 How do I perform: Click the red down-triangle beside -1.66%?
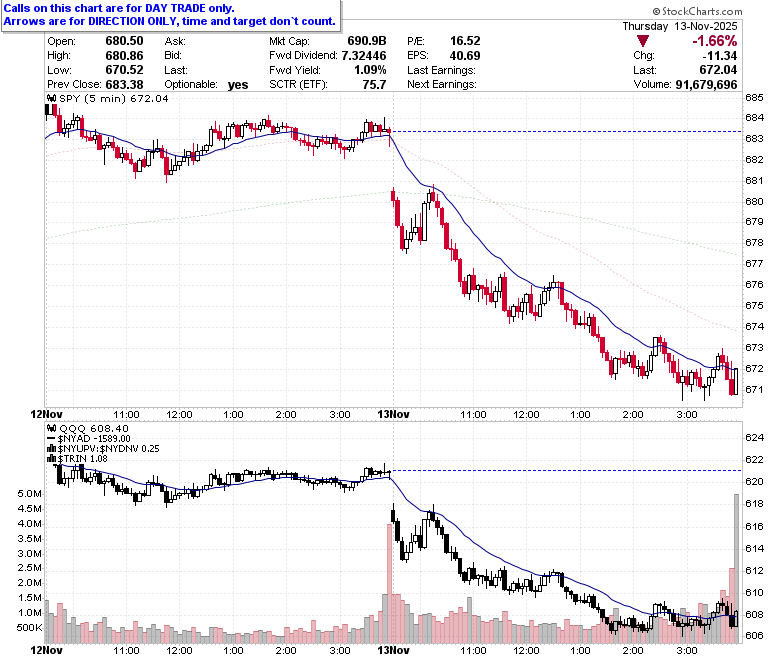click(x=642, y=41)
